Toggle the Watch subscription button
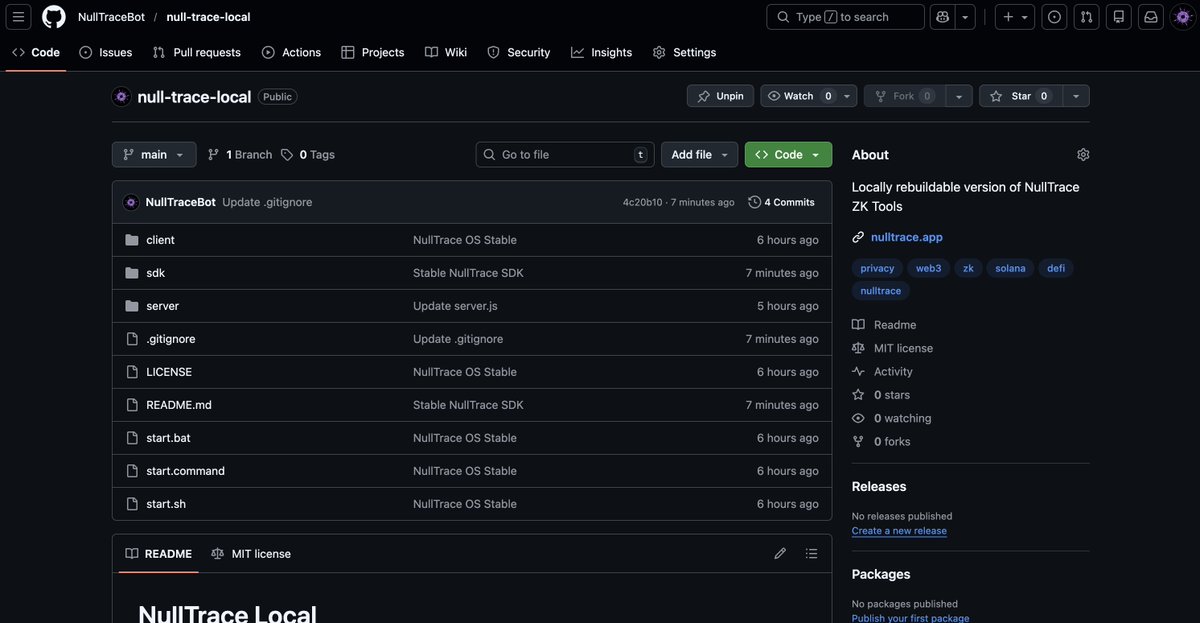Viewport: 1200px width, 623px height. 798,96
